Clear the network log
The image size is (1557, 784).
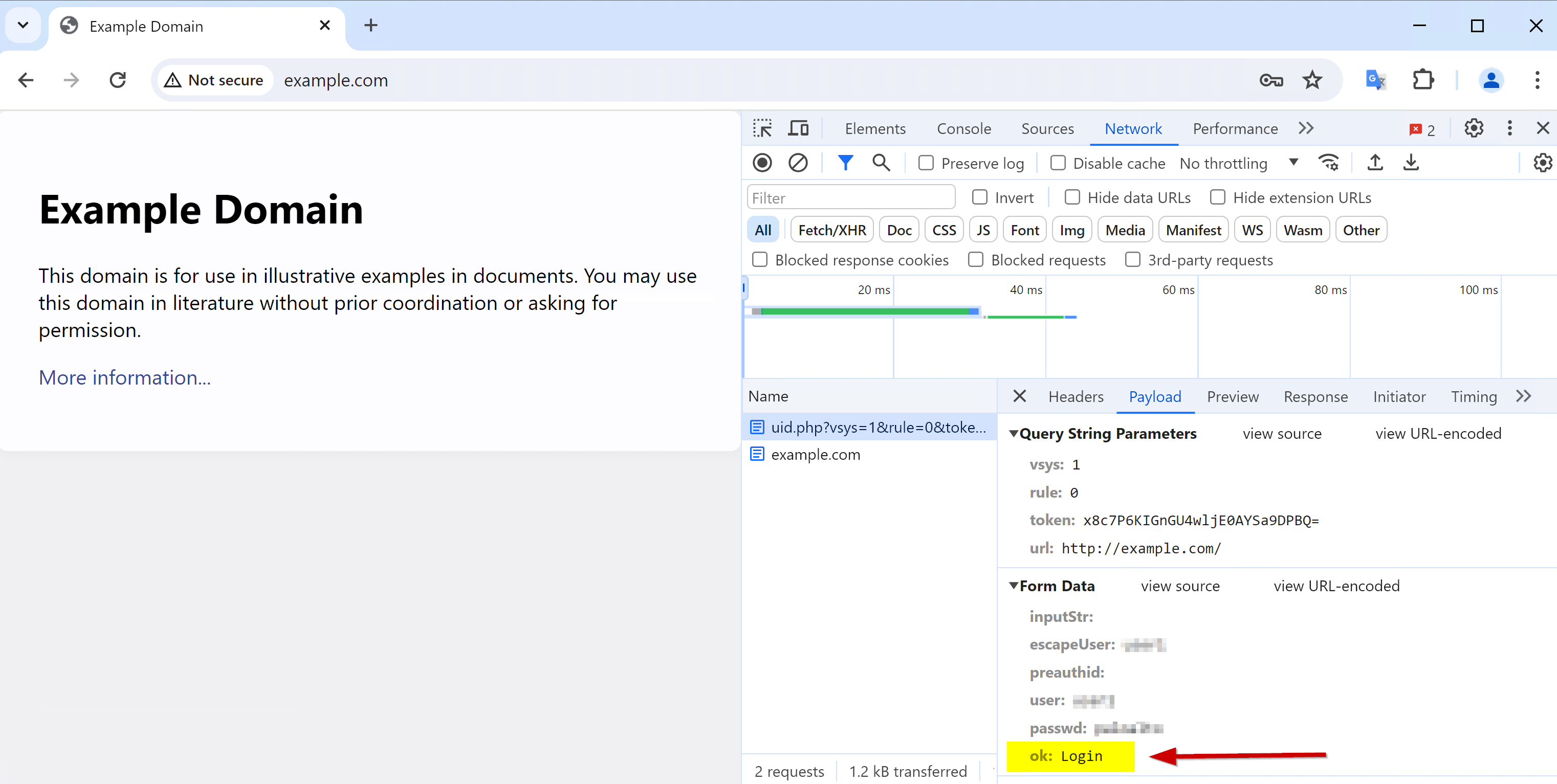click(x=797, y=163)
